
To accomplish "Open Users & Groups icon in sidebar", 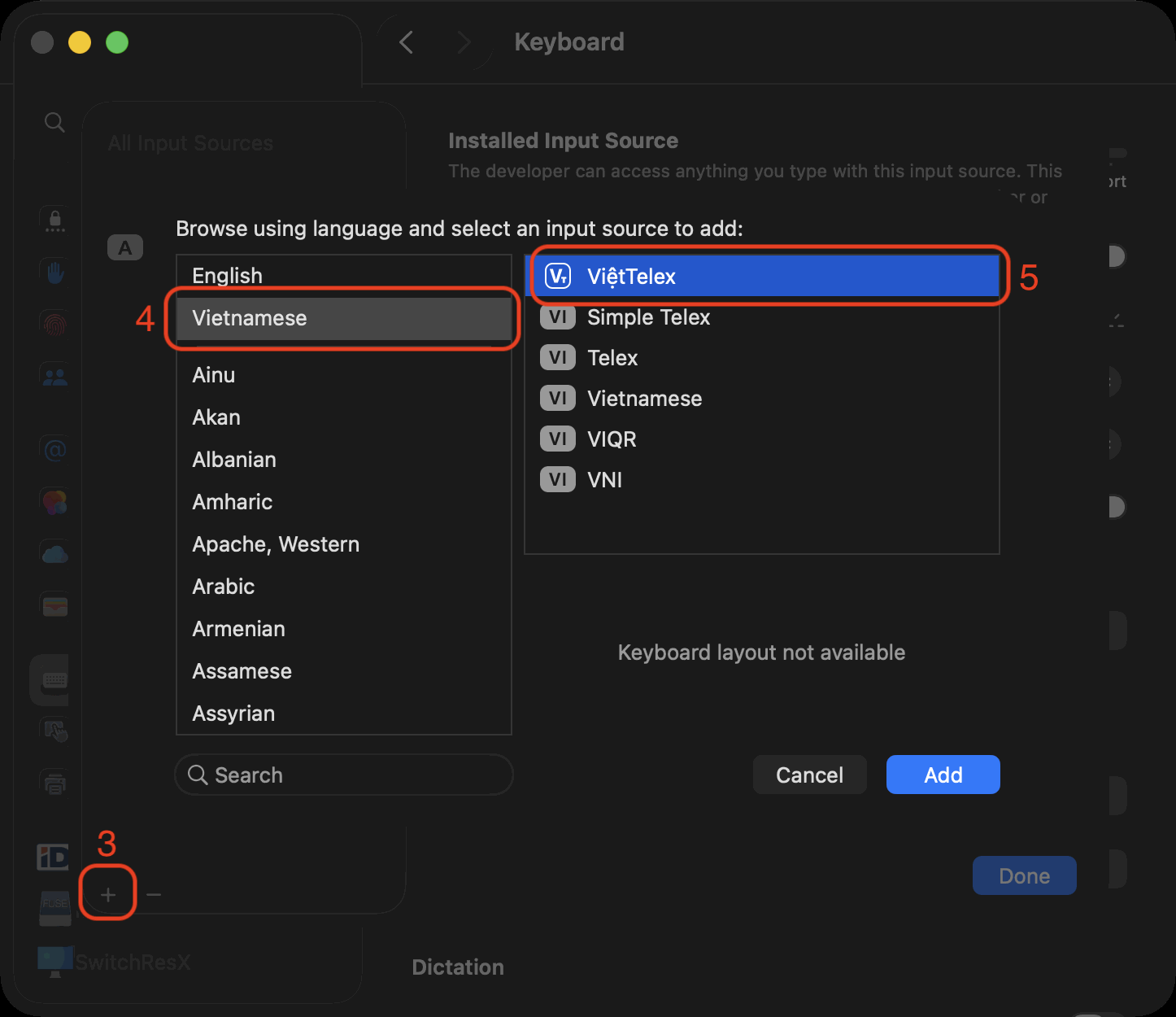I will pyautogui.click(x=55, y=377).
